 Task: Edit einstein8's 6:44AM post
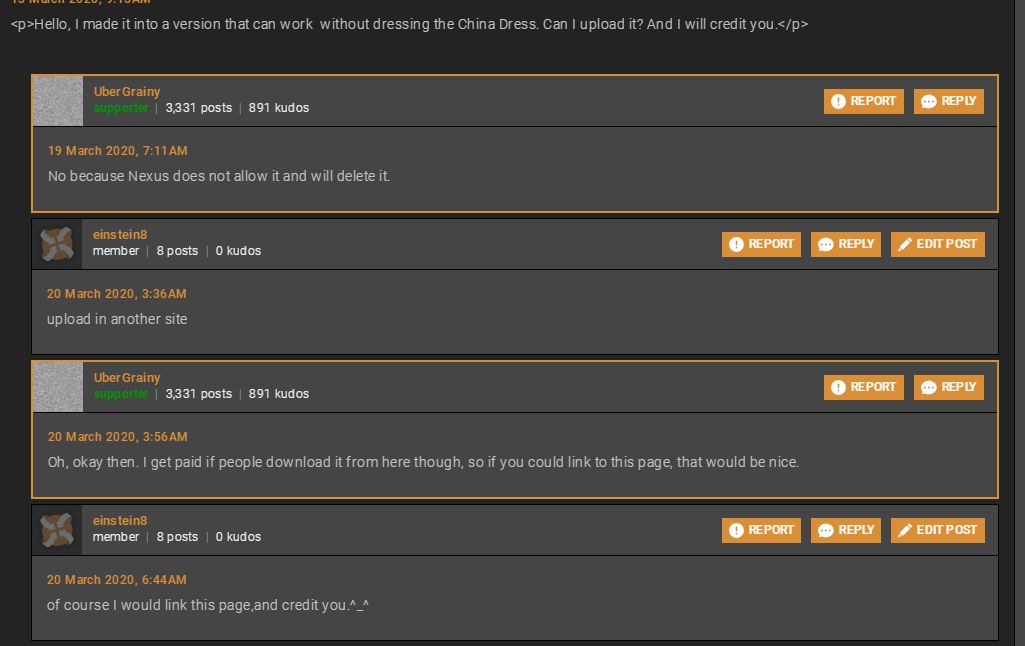click(938, 530)
